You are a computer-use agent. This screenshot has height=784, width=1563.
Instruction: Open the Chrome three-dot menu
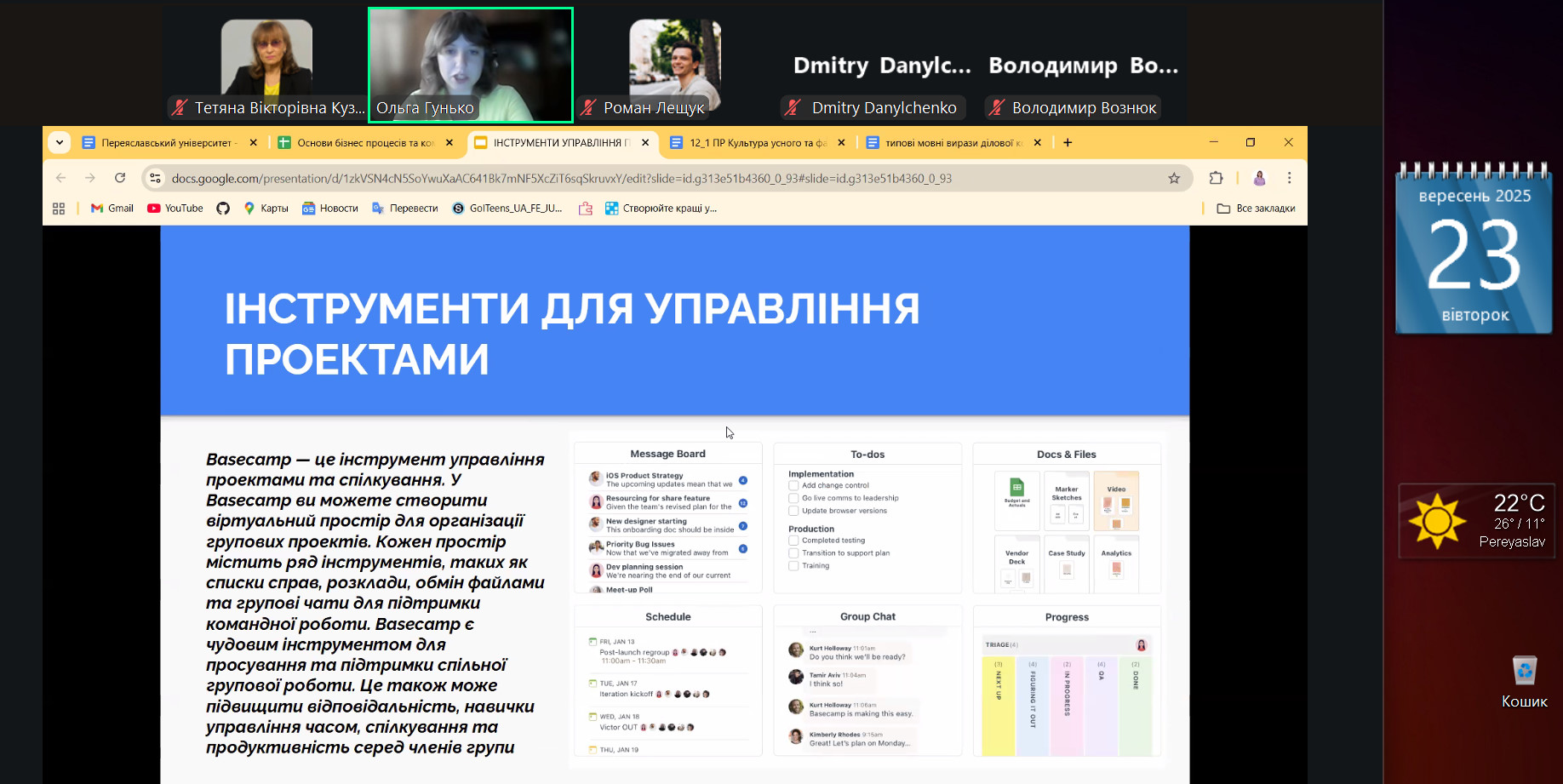tap(1289, 178)
